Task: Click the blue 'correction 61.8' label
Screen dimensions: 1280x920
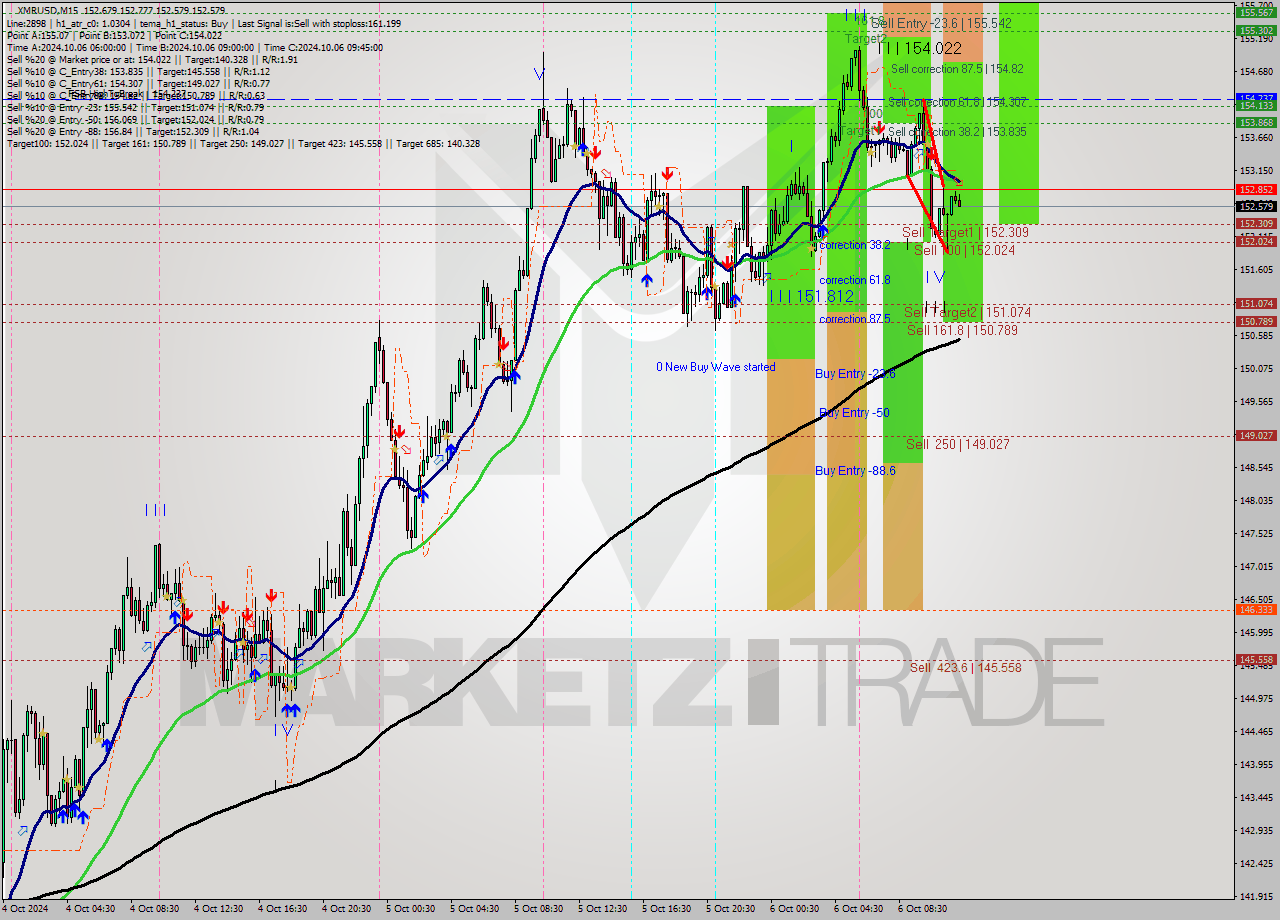Action: click(x=855, y=280)
